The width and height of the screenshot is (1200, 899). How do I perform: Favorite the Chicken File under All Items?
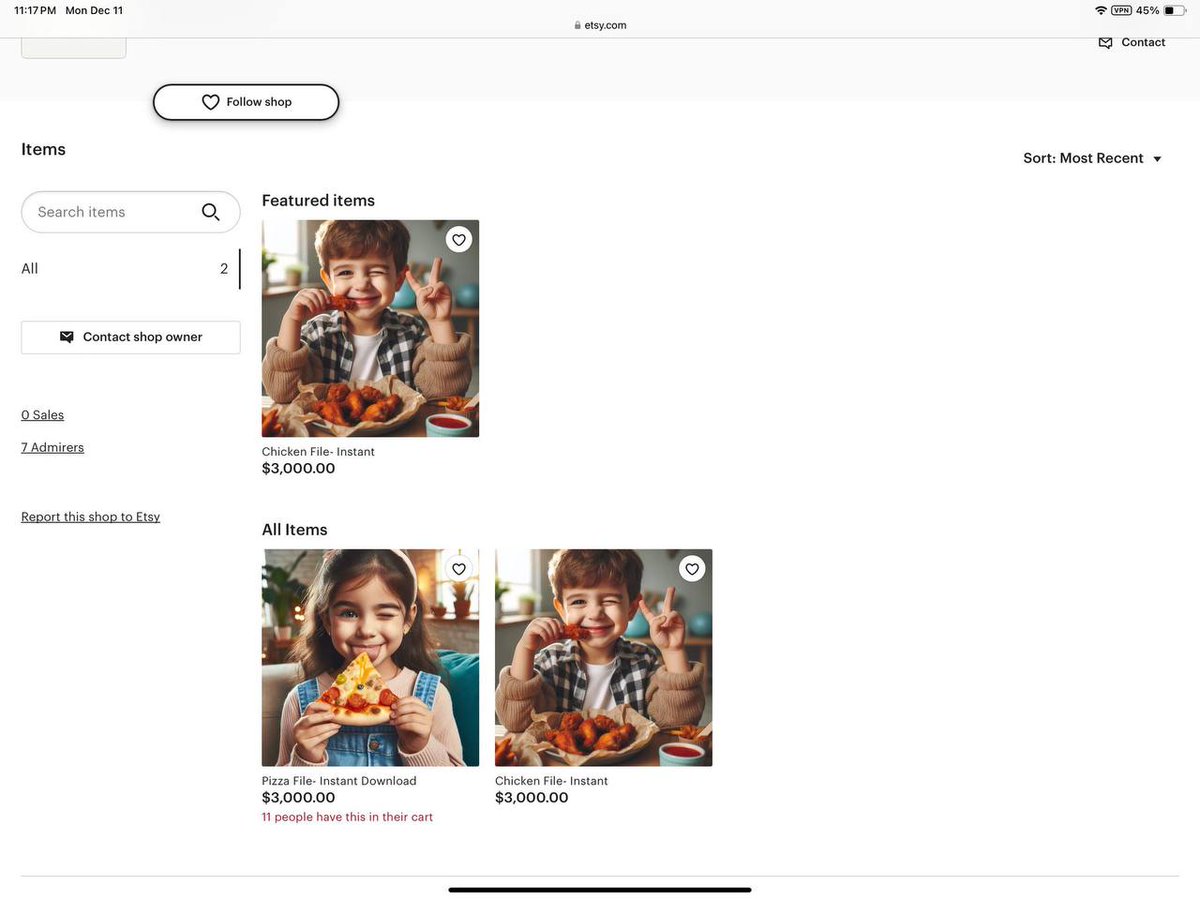pyautogui.click(x=692, y=569)
